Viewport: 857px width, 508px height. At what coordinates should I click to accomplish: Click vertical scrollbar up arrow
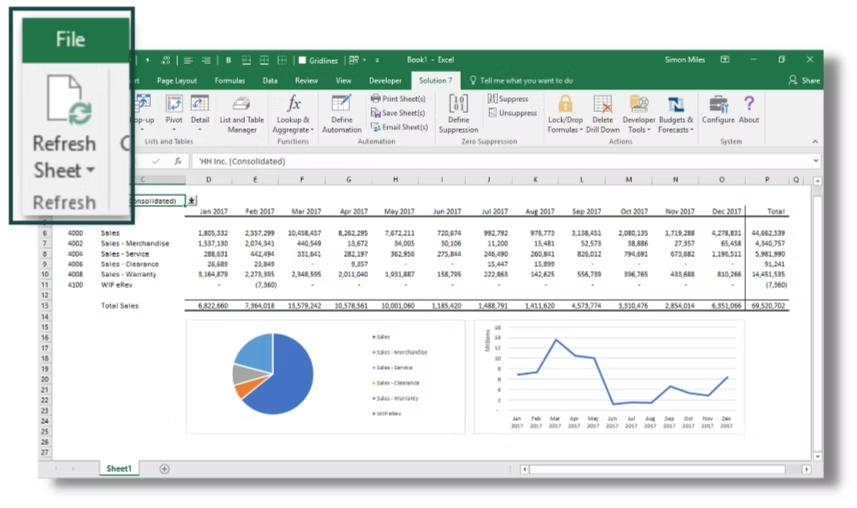click(817, 180)
